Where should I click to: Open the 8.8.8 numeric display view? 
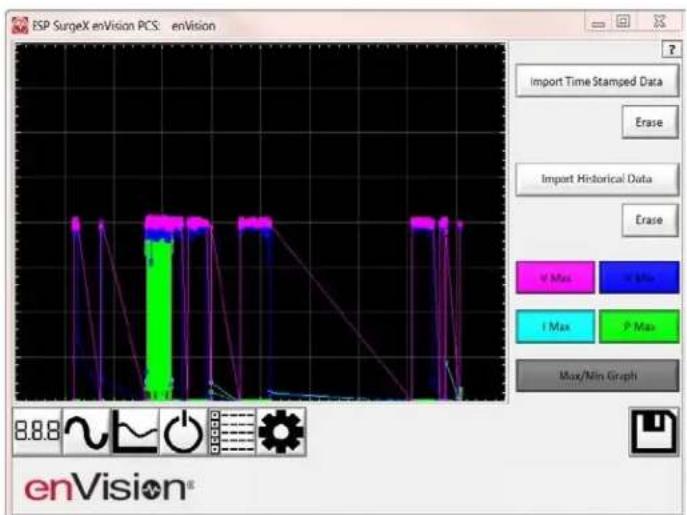point(37,431)
